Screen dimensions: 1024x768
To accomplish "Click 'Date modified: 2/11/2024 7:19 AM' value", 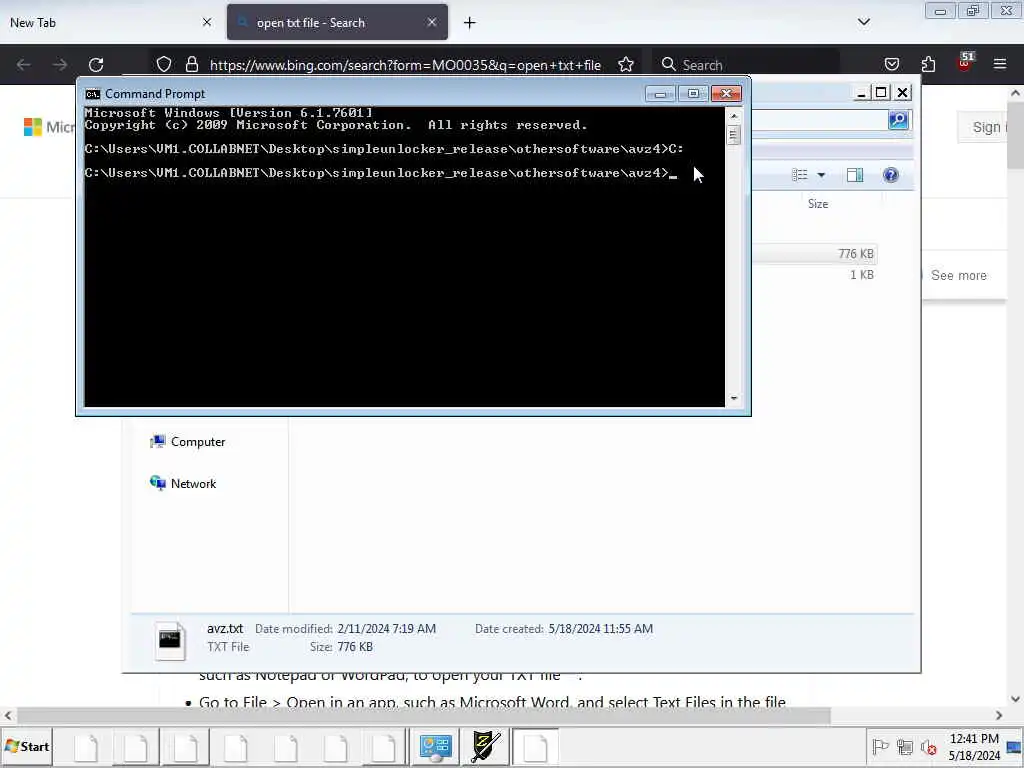I will coord(387,629).
